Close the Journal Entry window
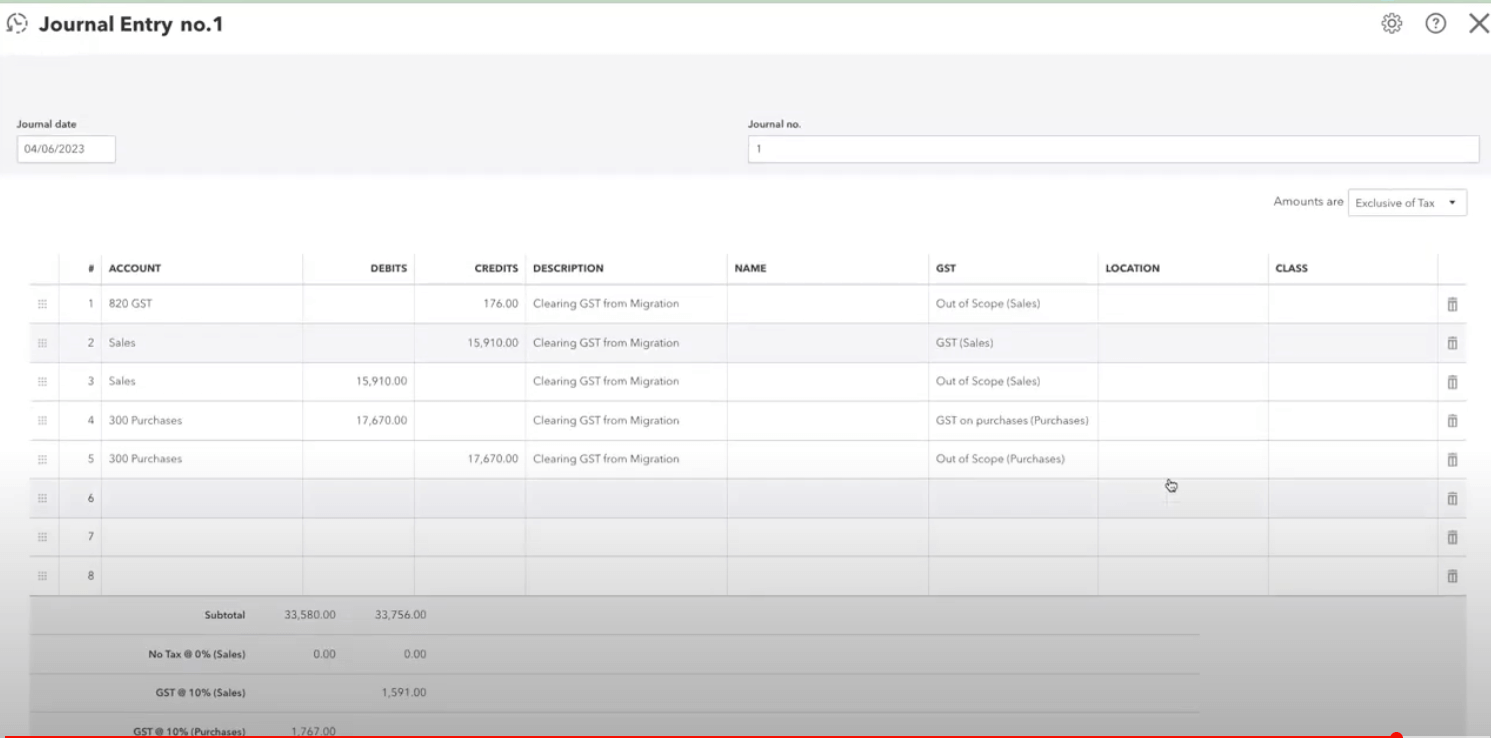The width and height of the screenshot is (1491, 738). tap(1478, 24)
